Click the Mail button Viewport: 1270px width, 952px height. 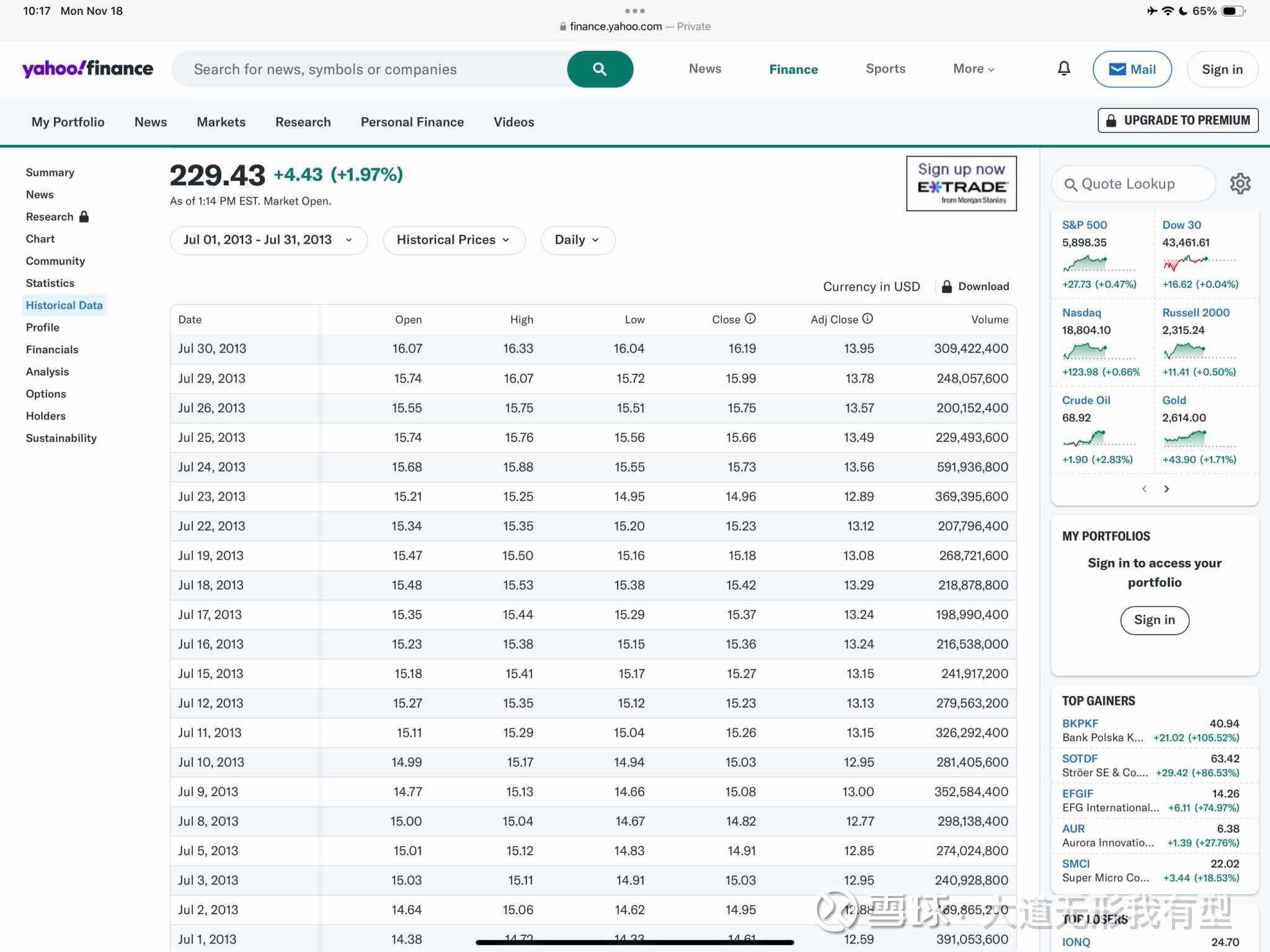[1132, 69]
